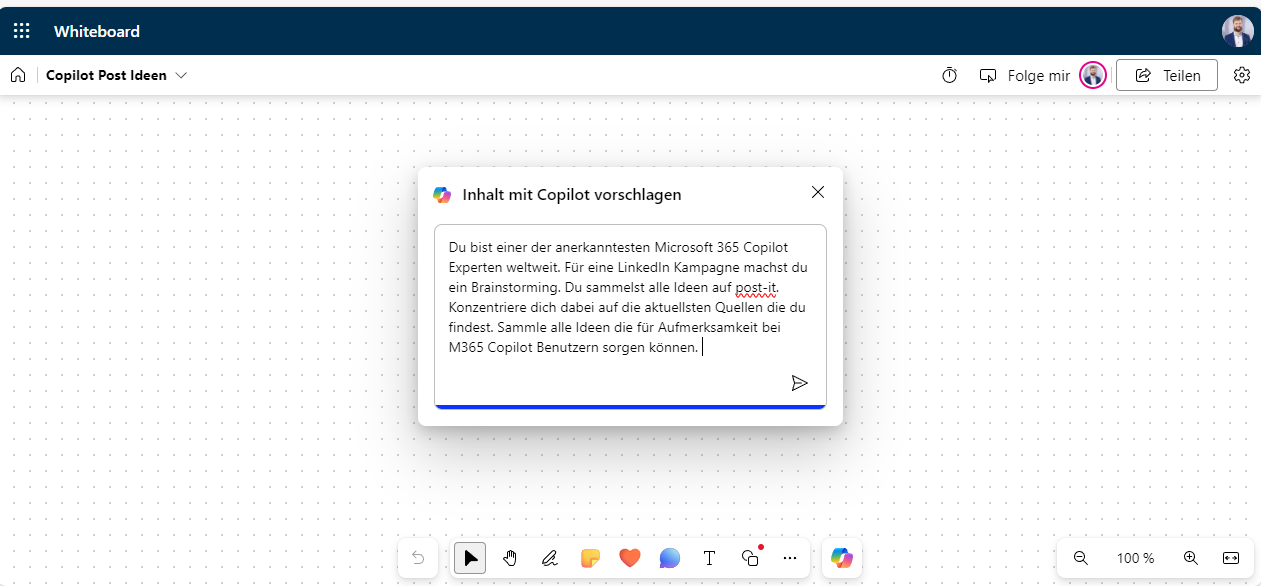1261x586 pixels.
Task: Open the app launcher grid
Action: (x=21, y=31)
